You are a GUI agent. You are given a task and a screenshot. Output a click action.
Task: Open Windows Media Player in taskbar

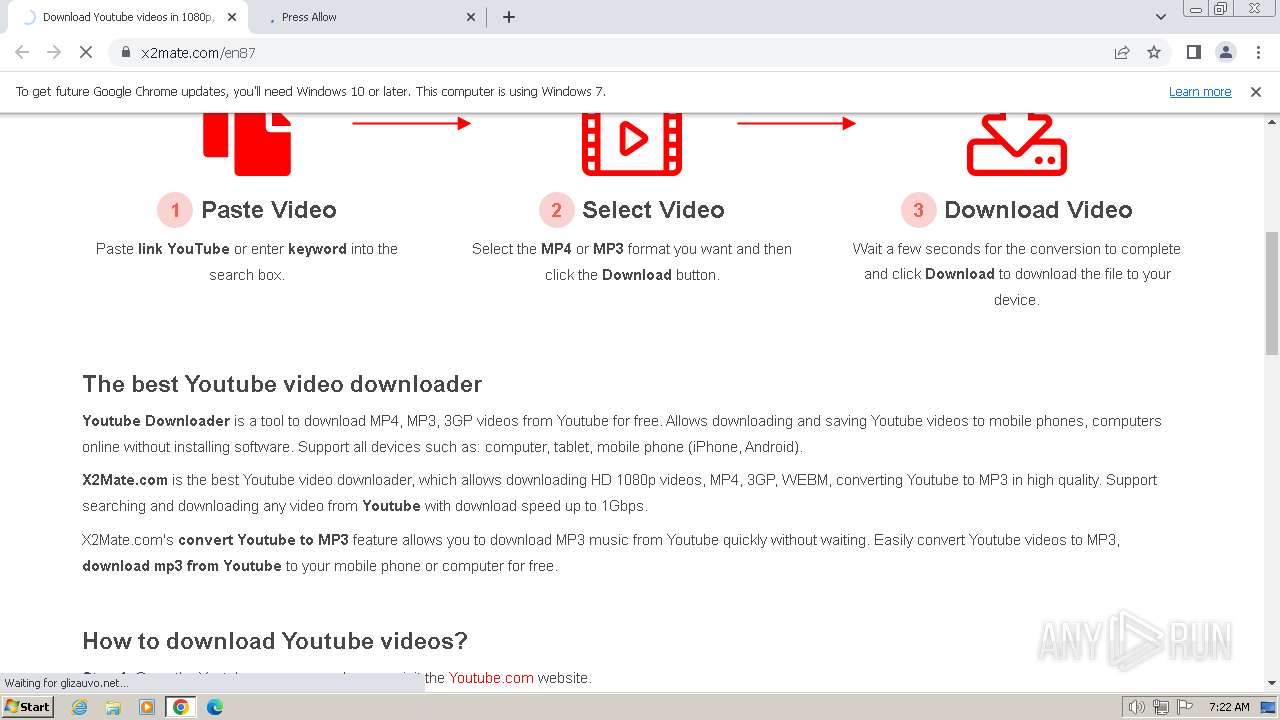click(147, 707)
